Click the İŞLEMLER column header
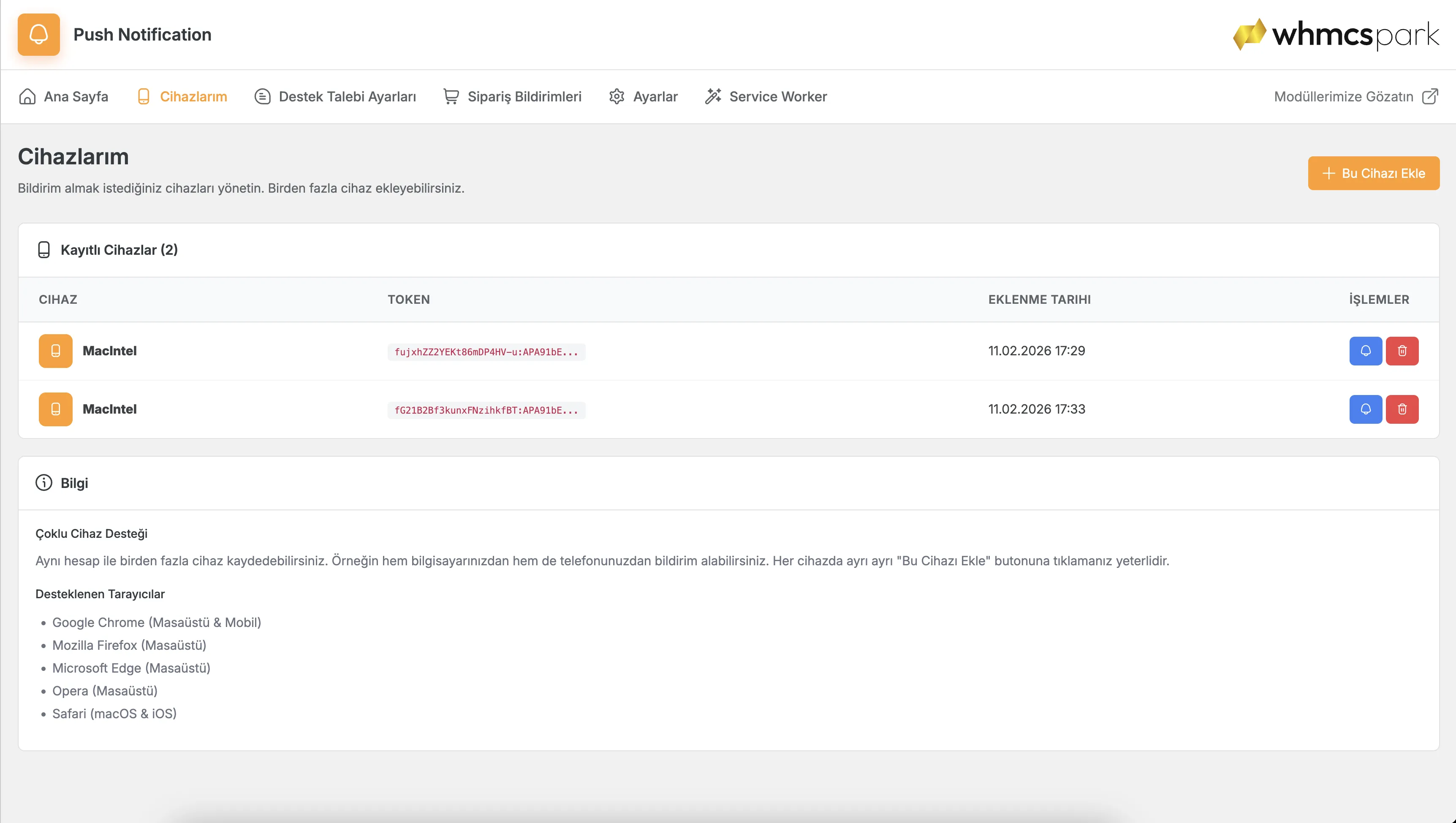1456x823 pixels. pyautogui.click(x=1379, y=299)
